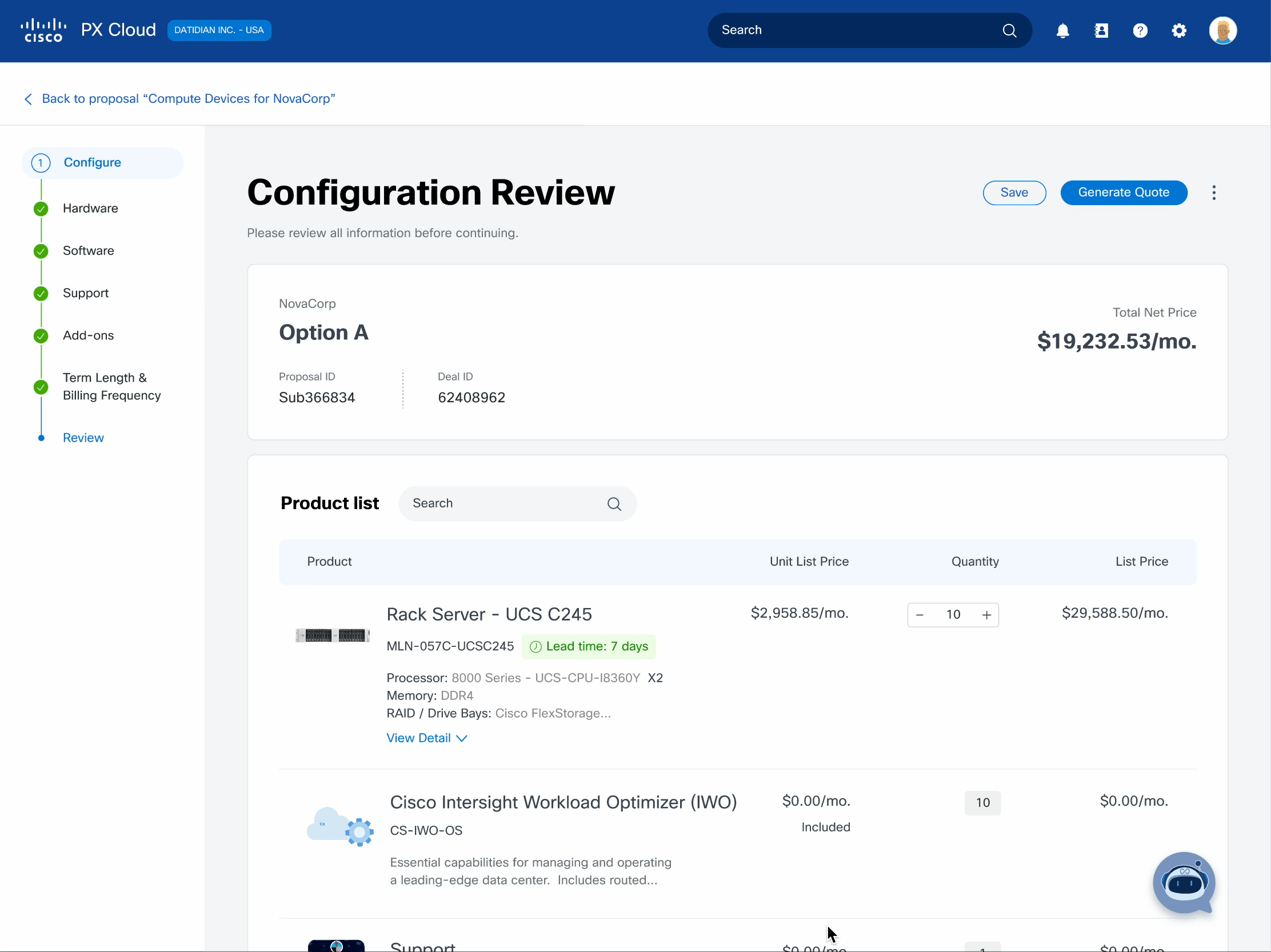Click the Cisco logo
Viewport: 1271px width, 952px height.
43,30
